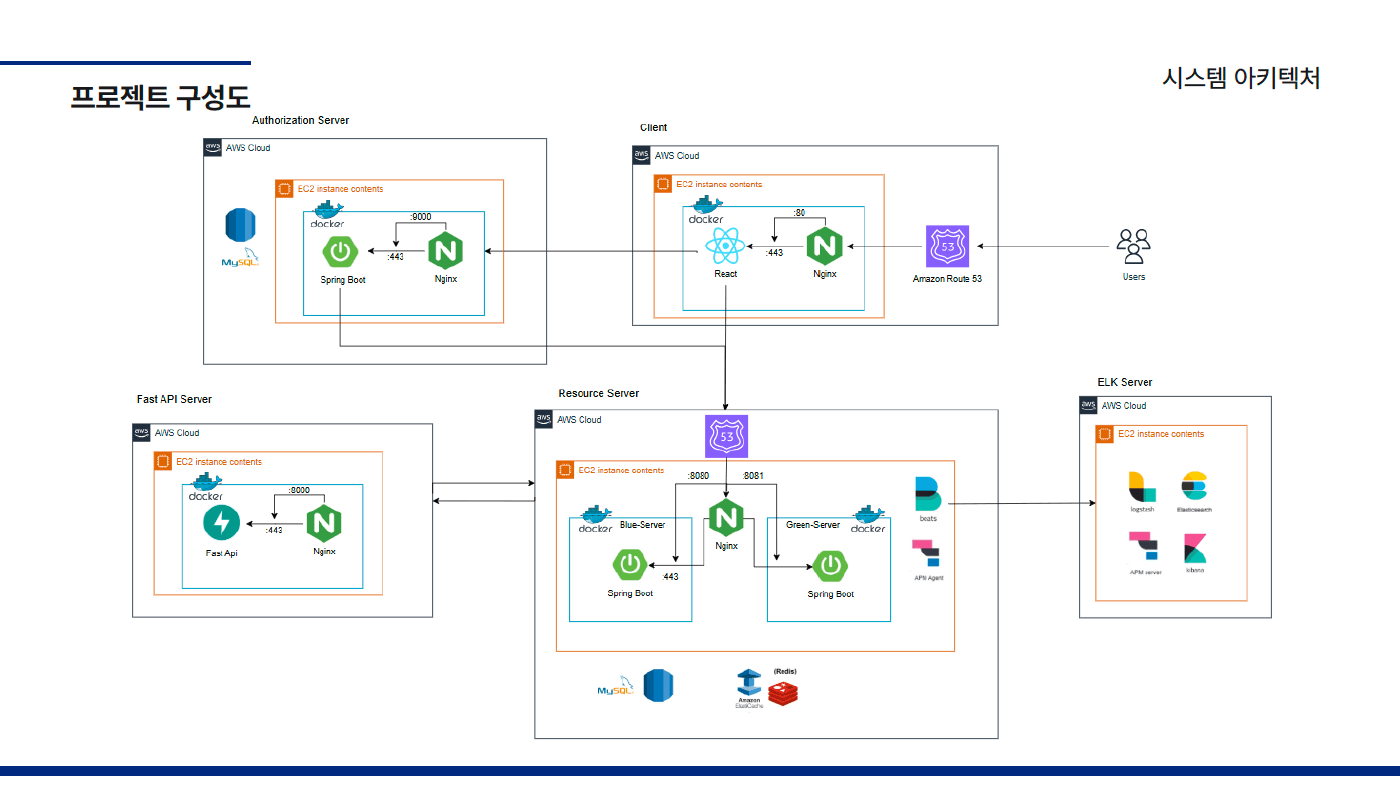The height and width of the screenshot is (788, 1400).
Task: Click the AWS logo of Fast API Server cloud
Action: coord(142,433)
